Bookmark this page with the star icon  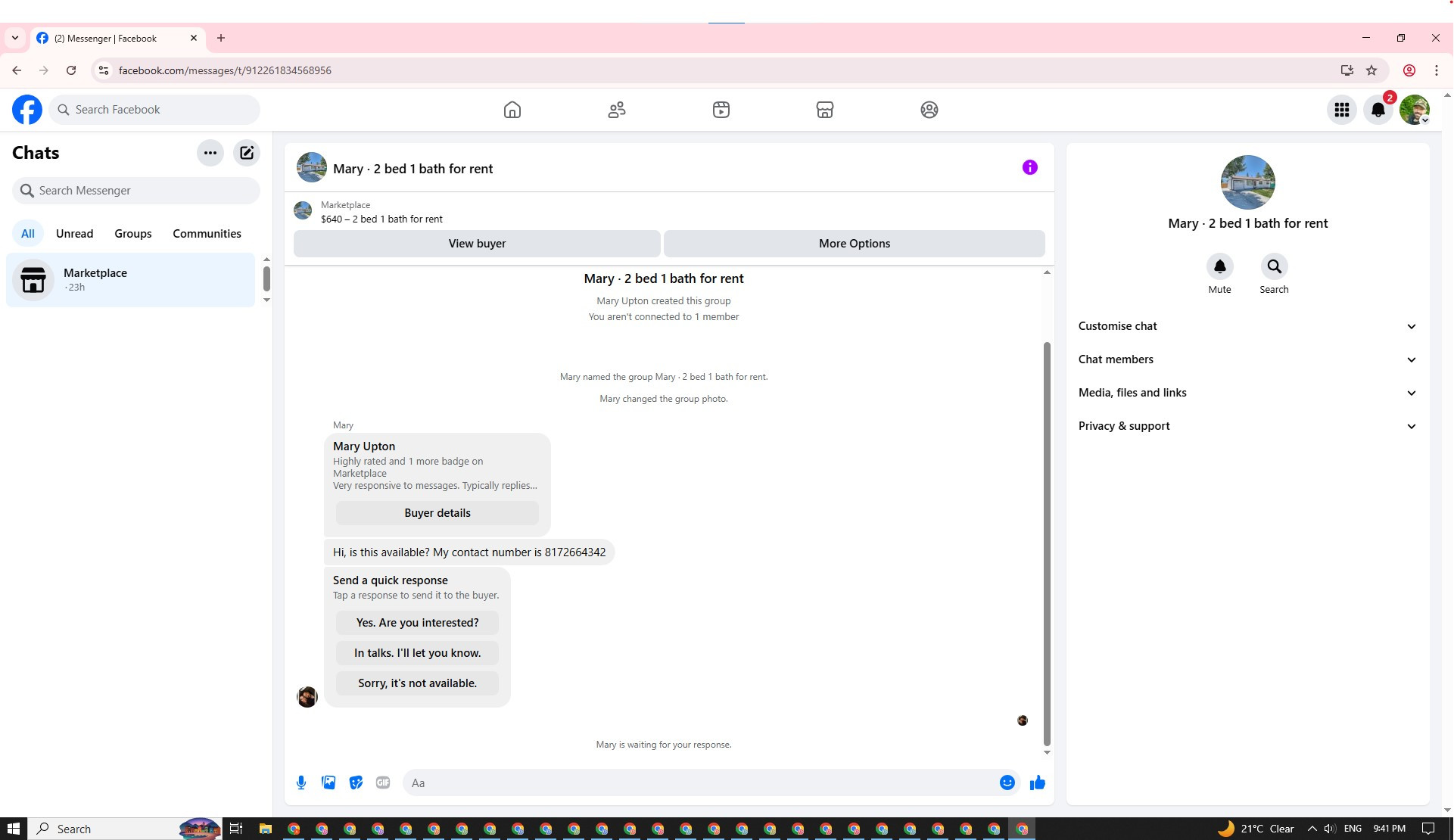1371,70
